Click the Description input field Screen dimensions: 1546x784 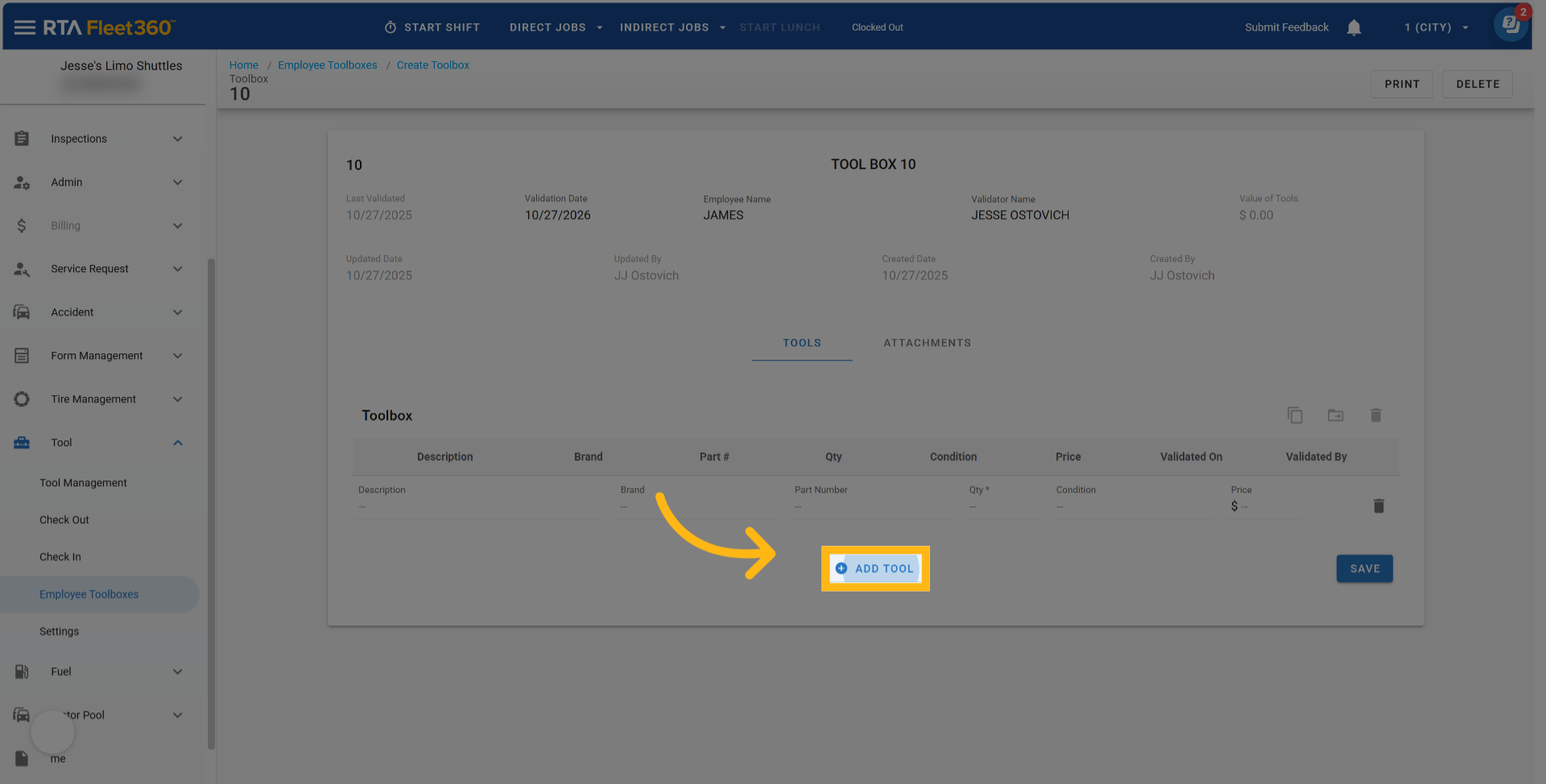[479, 506]
